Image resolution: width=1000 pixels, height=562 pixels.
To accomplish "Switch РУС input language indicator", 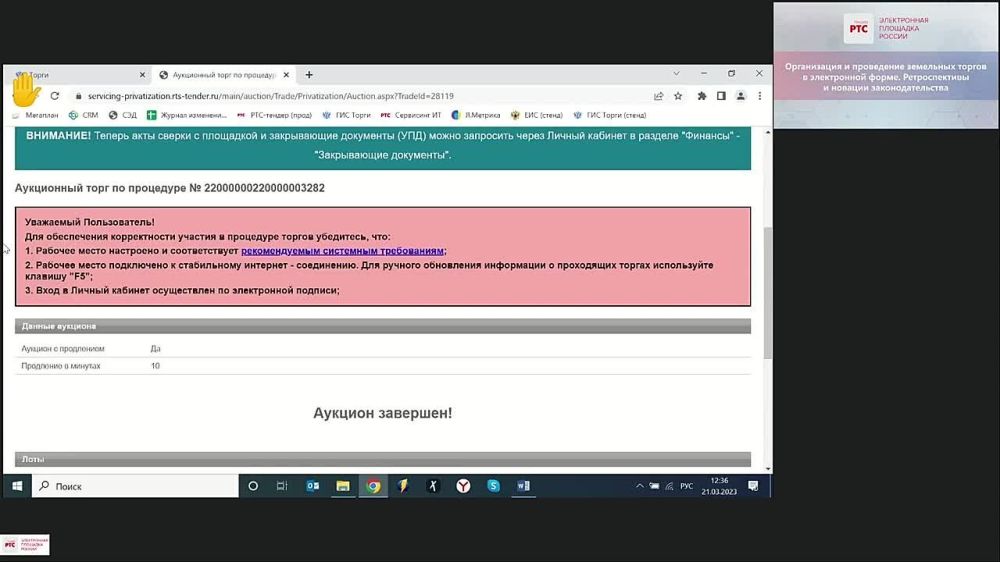I will [686, 486].
